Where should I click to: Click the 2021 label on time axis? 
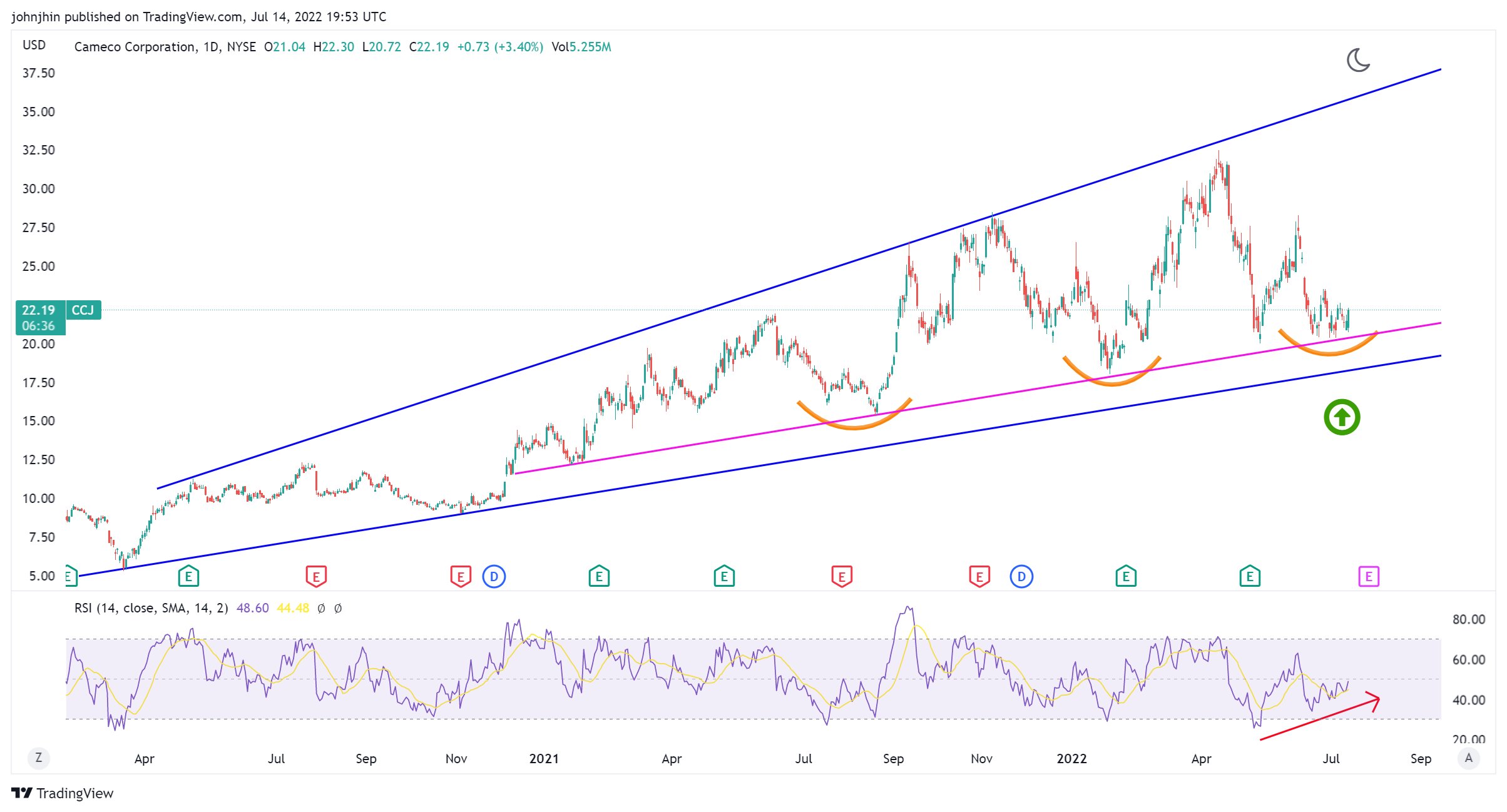(544, 759)
